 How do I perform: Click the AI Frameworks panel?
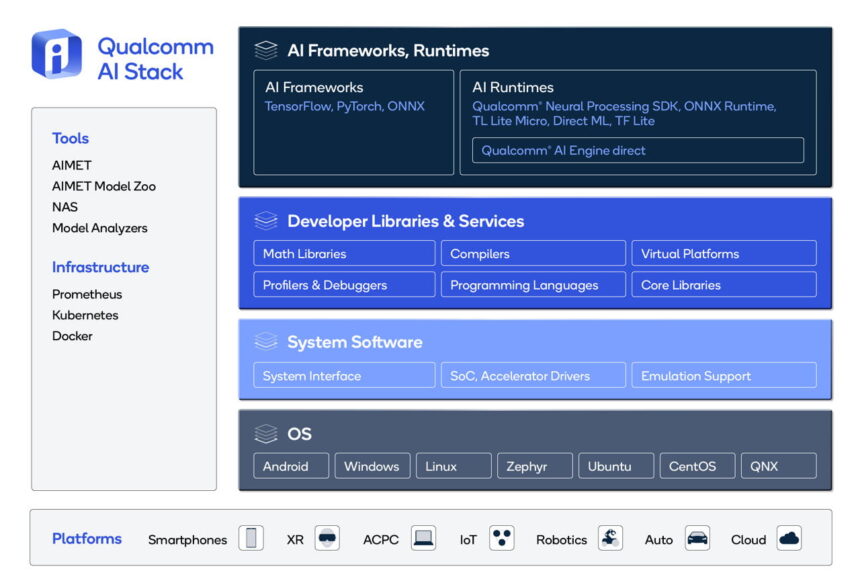click(353, 122)
